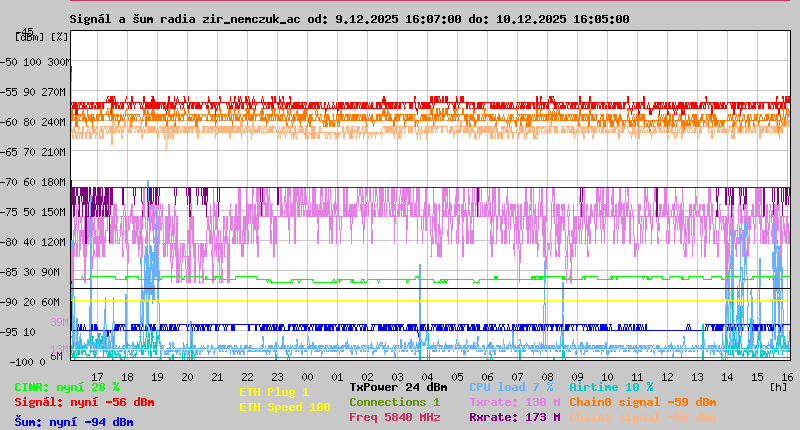Click the 'Šum: nyní -94 dBm' legend entry
The width and height of the screenshot is (800, 430).
[74, 422]
